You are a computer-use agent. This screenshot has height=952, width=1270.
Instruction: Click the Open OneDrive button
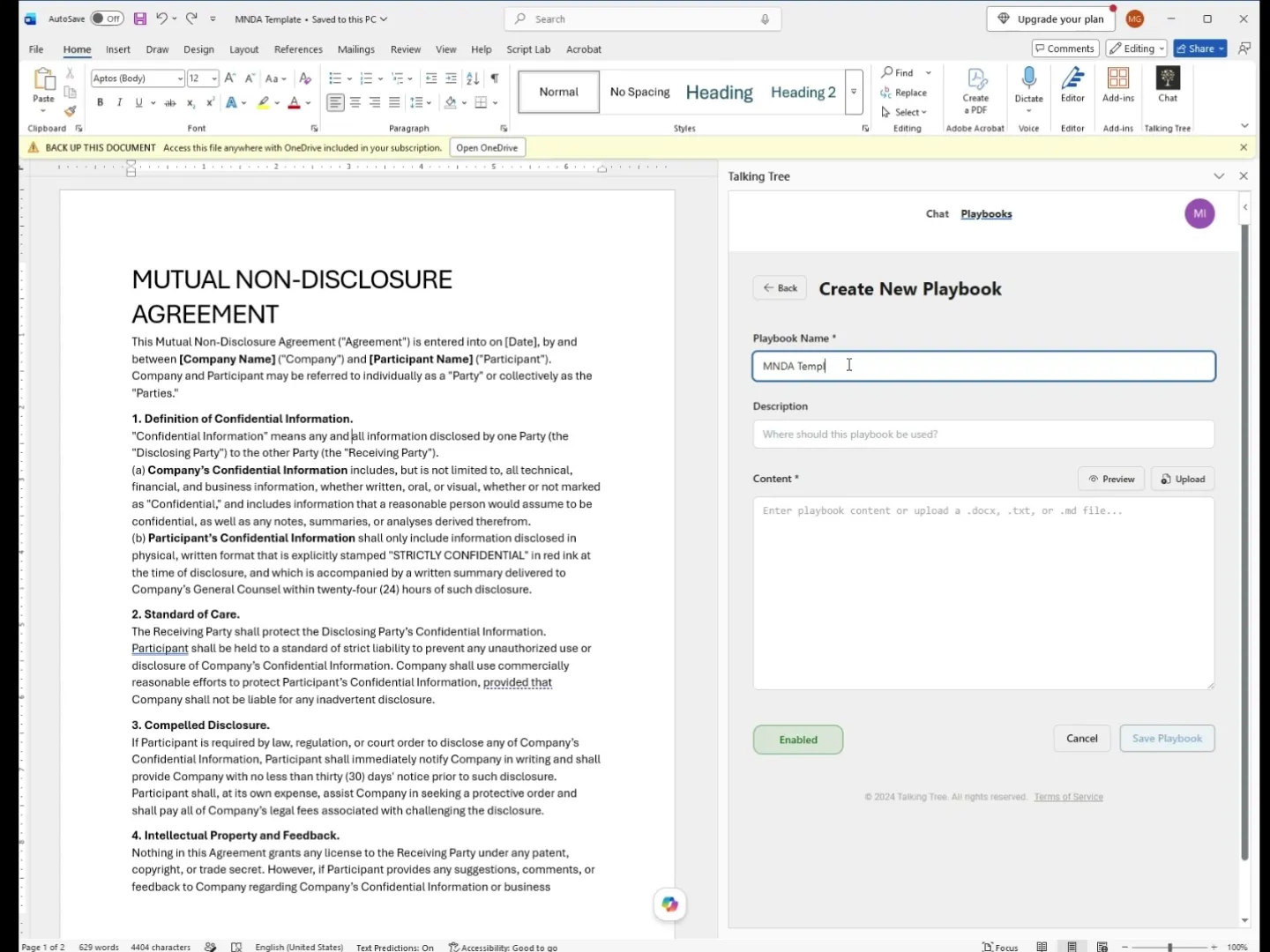click(487, 147)
